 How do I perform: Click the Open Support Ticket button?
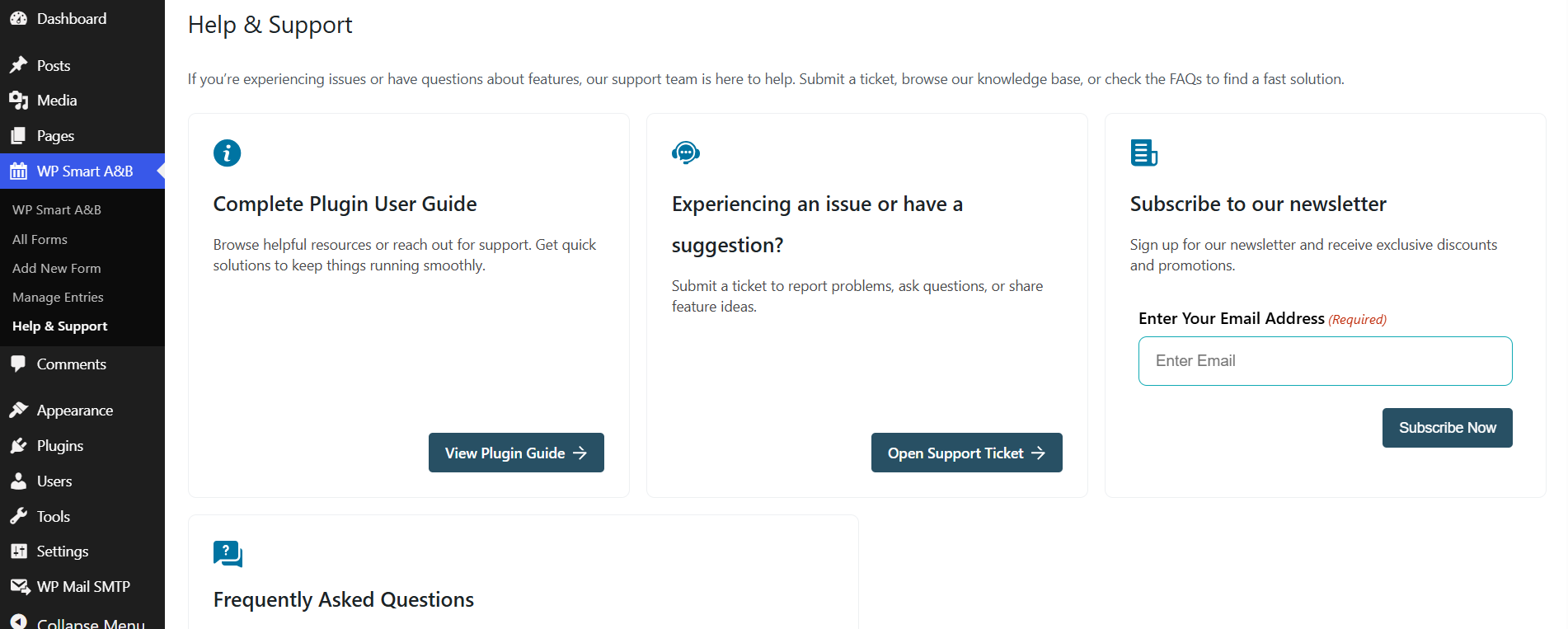click(x=966, y=453)
